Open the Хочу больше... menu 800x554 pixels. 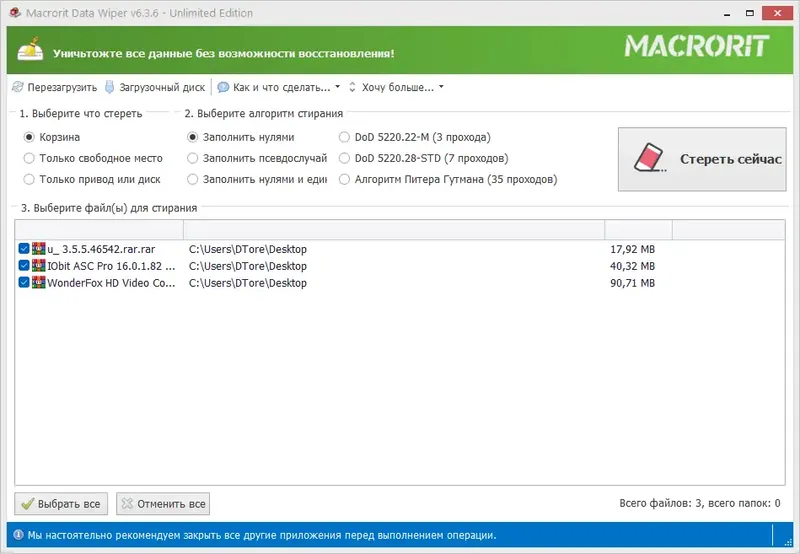[398, 87]
